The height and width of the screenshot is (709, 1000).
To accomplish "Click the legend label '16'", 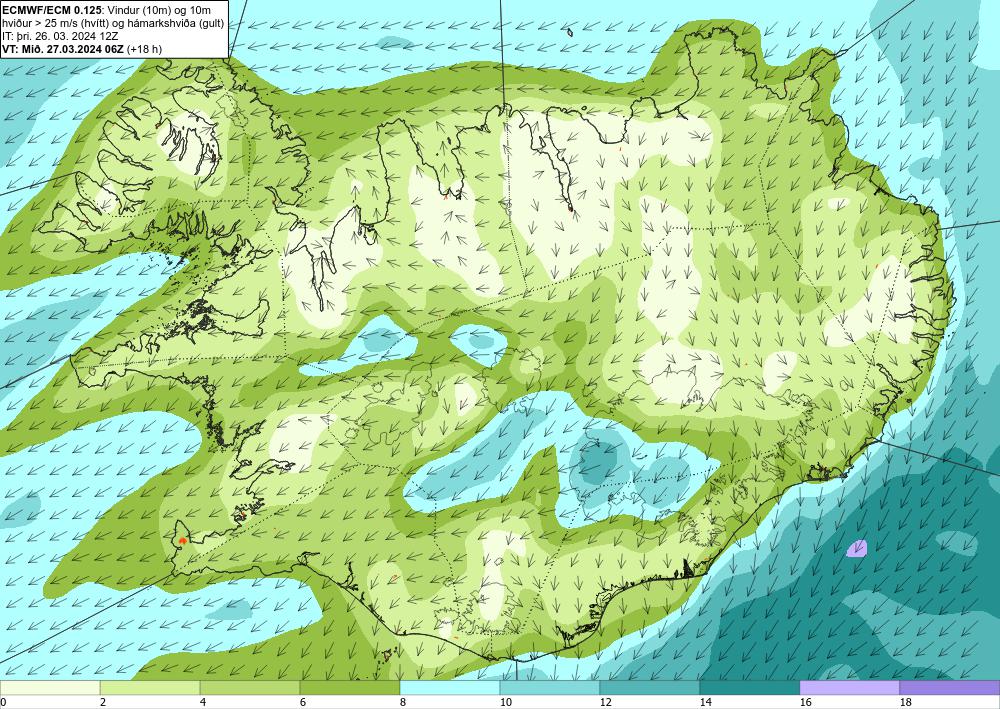I will pos(805,702).
